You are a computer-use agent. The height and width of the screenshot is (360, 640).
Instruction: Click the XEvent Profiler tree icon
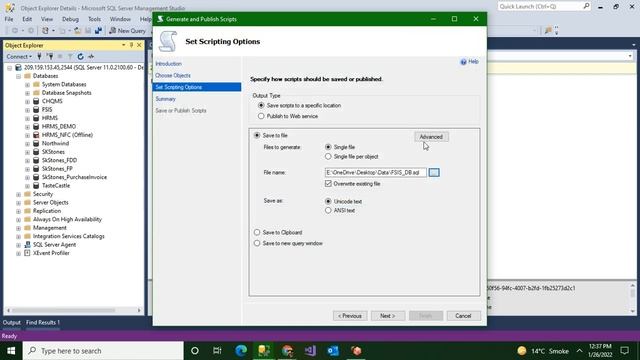coord(27,253)
